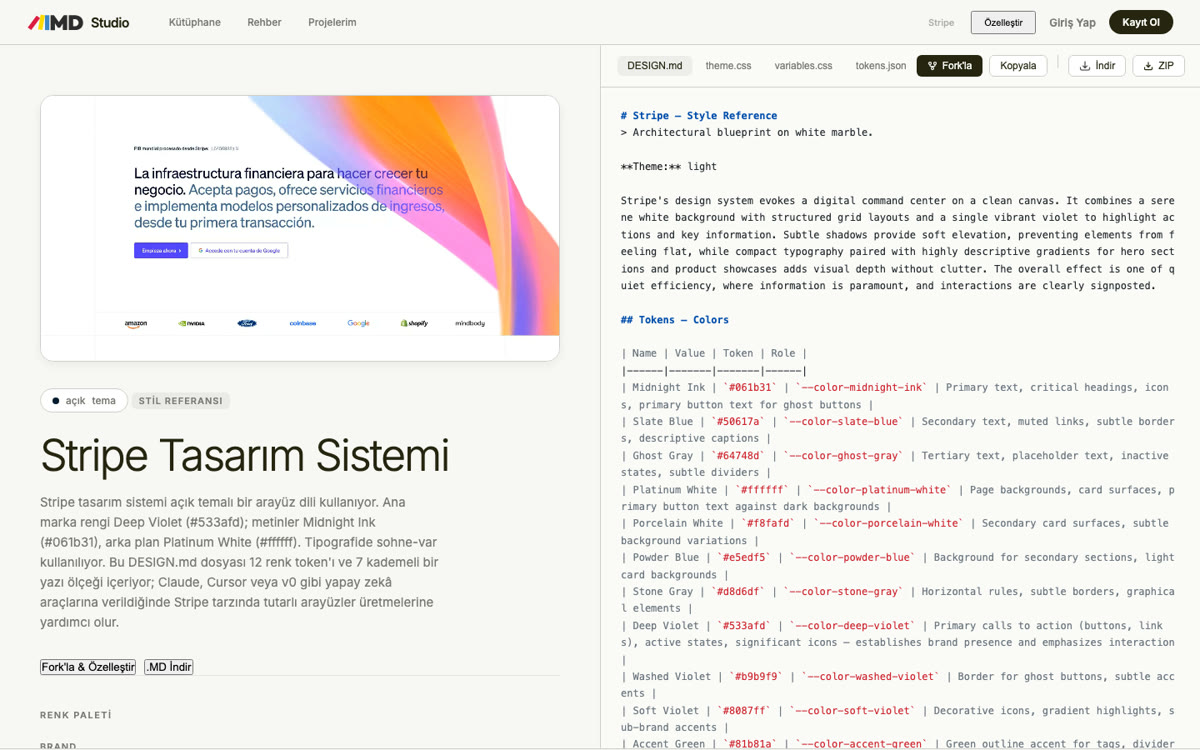Click the '**Theme:** light' line
Image resolution: width=1200 pixels, height=750 pixels.
pos(669,167)
